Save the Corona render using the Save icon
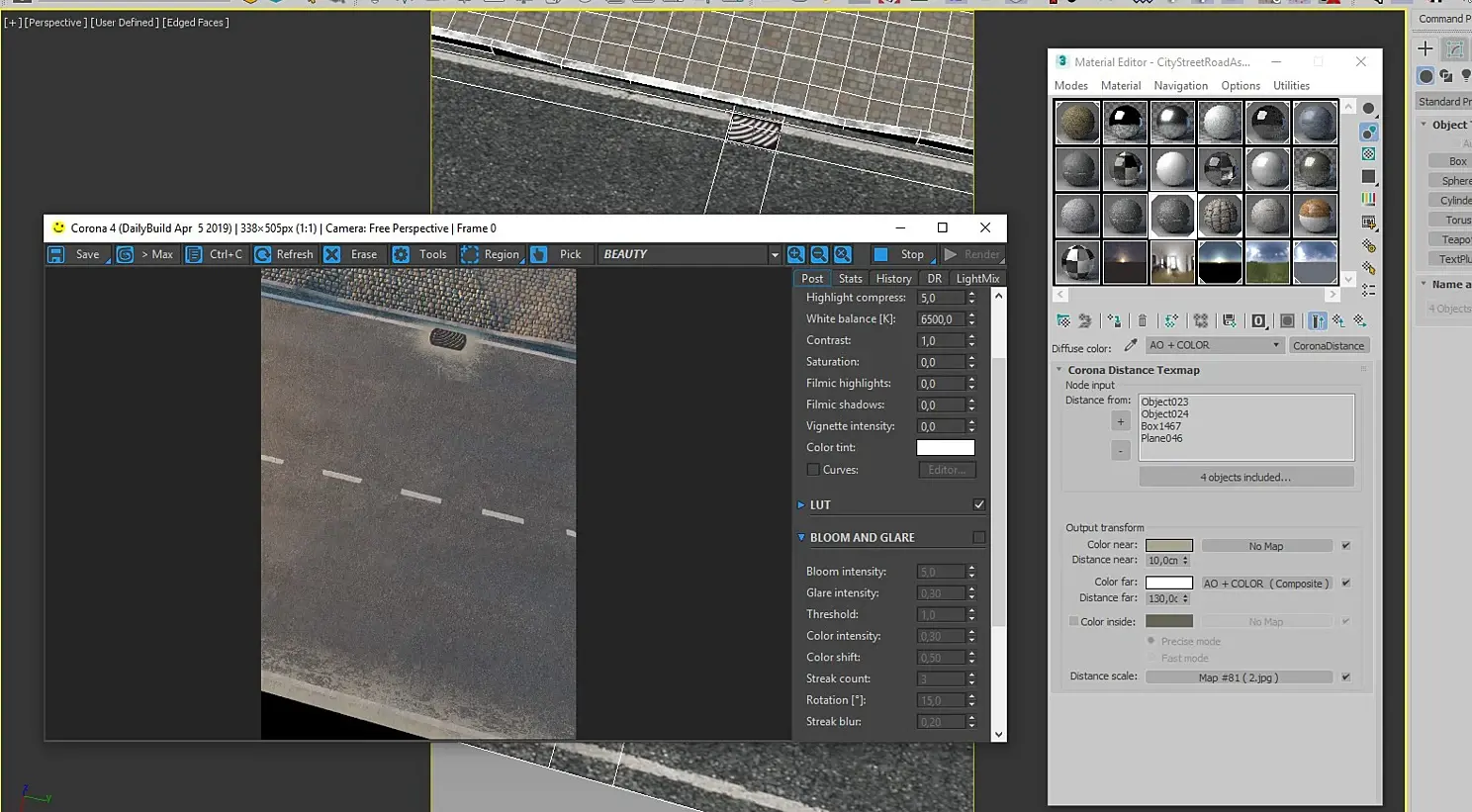Screen dimensions: 1472x812 point(56,254)
